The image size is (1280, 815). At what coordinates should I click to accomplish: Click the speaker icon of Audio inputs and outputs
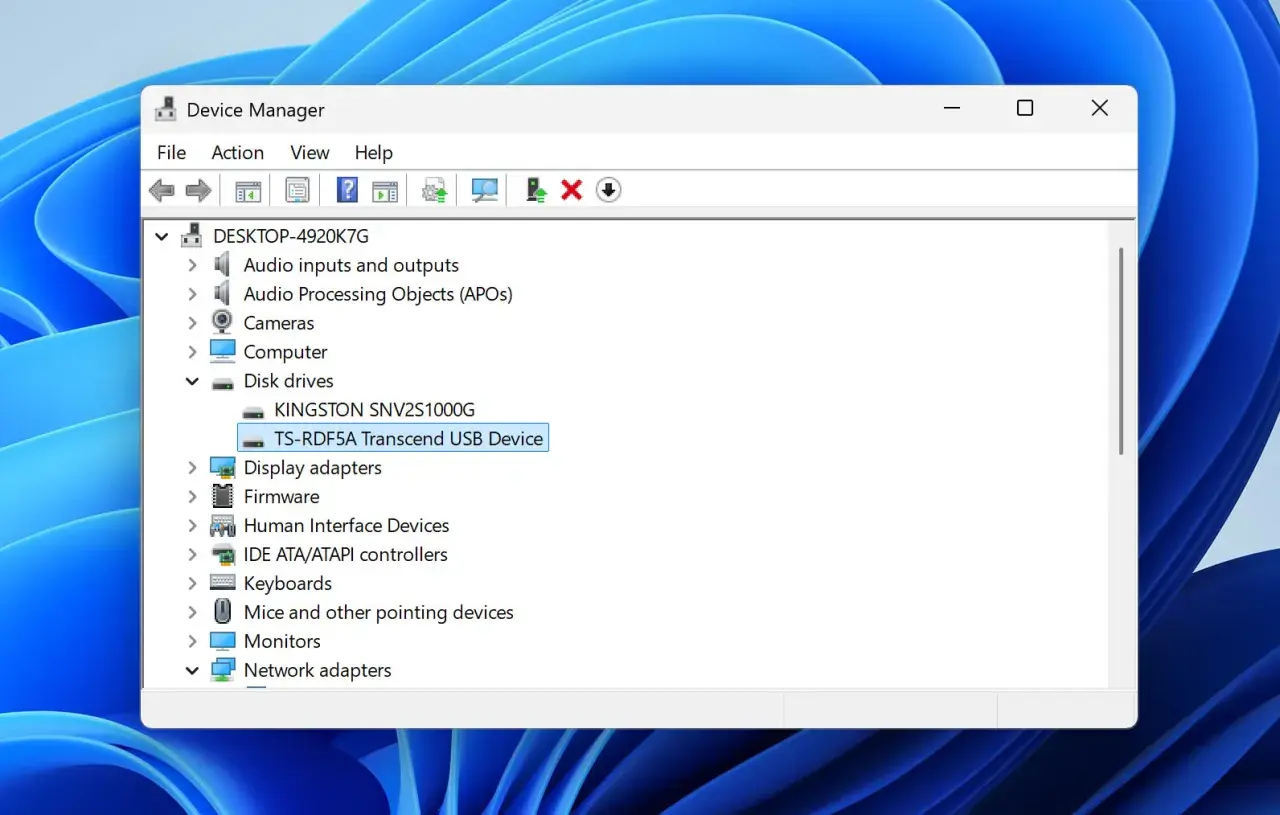pyautogui.click(x=222, y=265)
